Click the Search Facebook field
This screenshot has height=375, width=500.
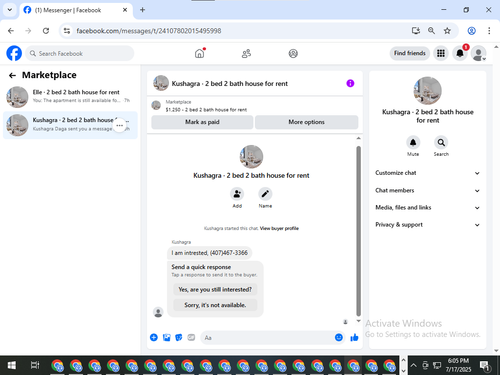(x=80, y=53)
